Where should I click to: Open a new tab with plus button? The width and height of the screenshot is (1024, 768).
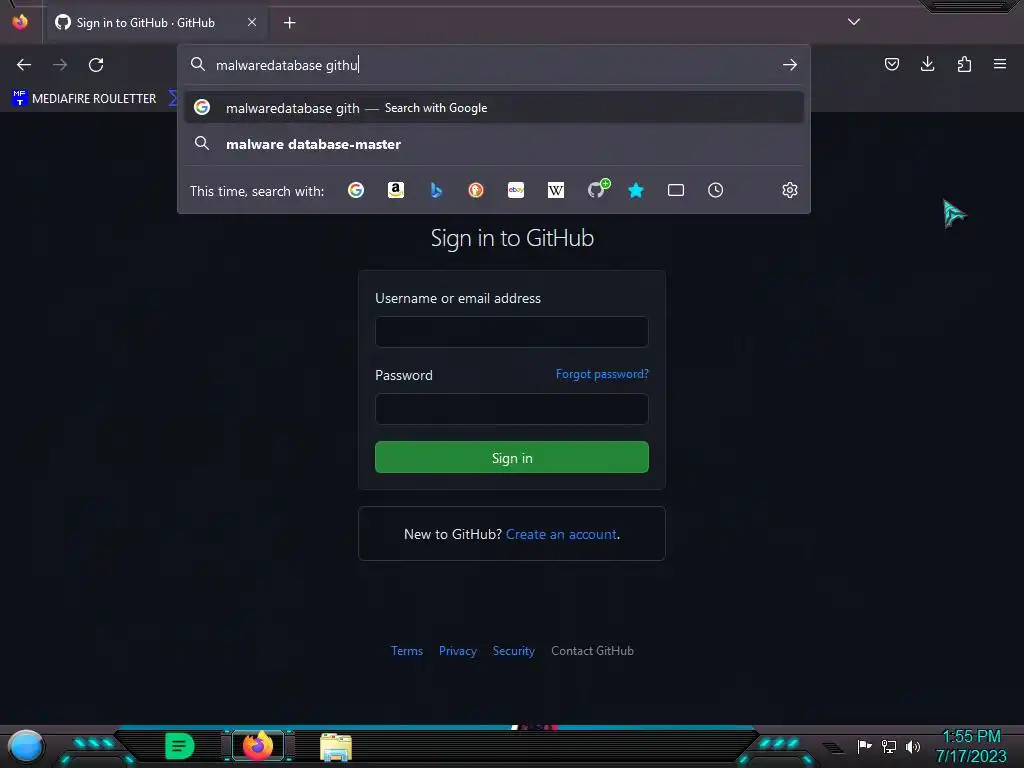coord(289,23)
